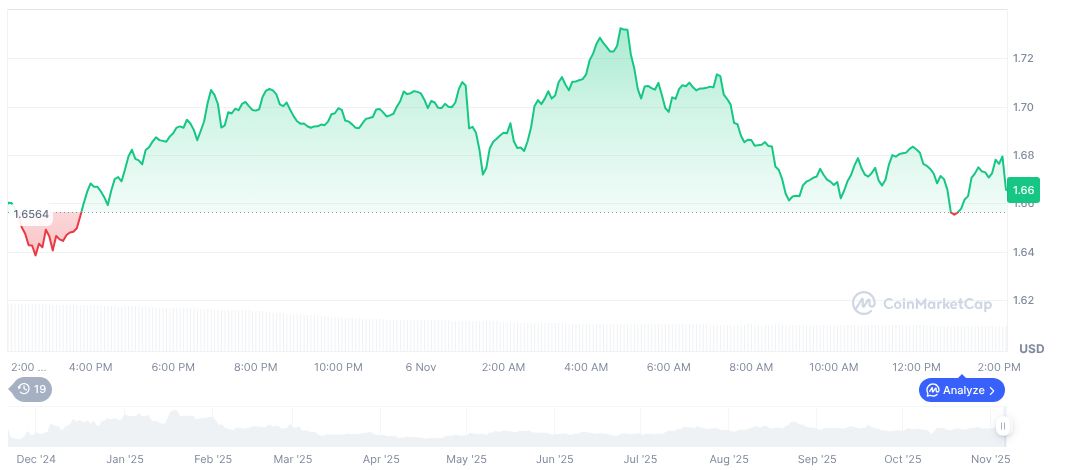Click the 8:00 AM time axis label

click(x=748, y=367)
